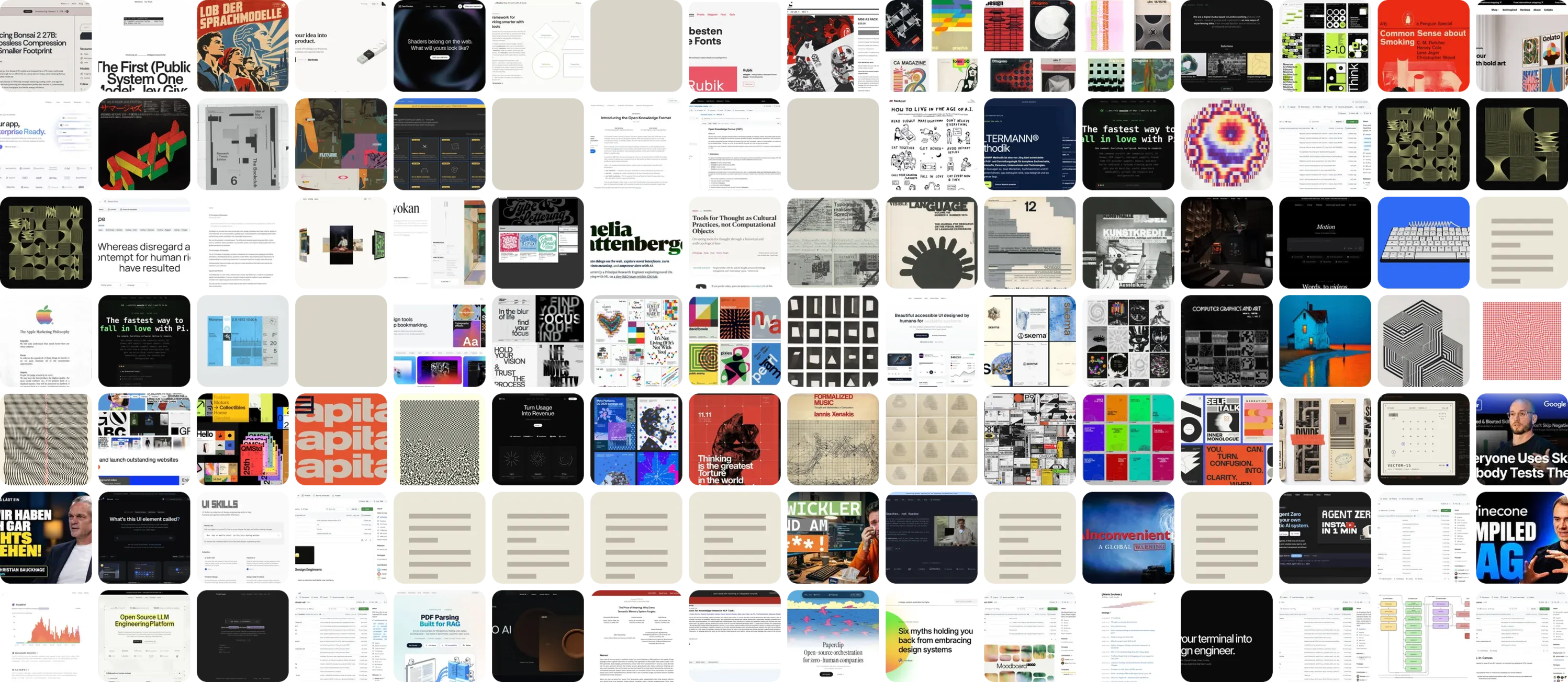The height and width of the screenshot is (682, 1568).
Task: Open the 'Six myths holding you back' design systems card
Action: point(931,636)
